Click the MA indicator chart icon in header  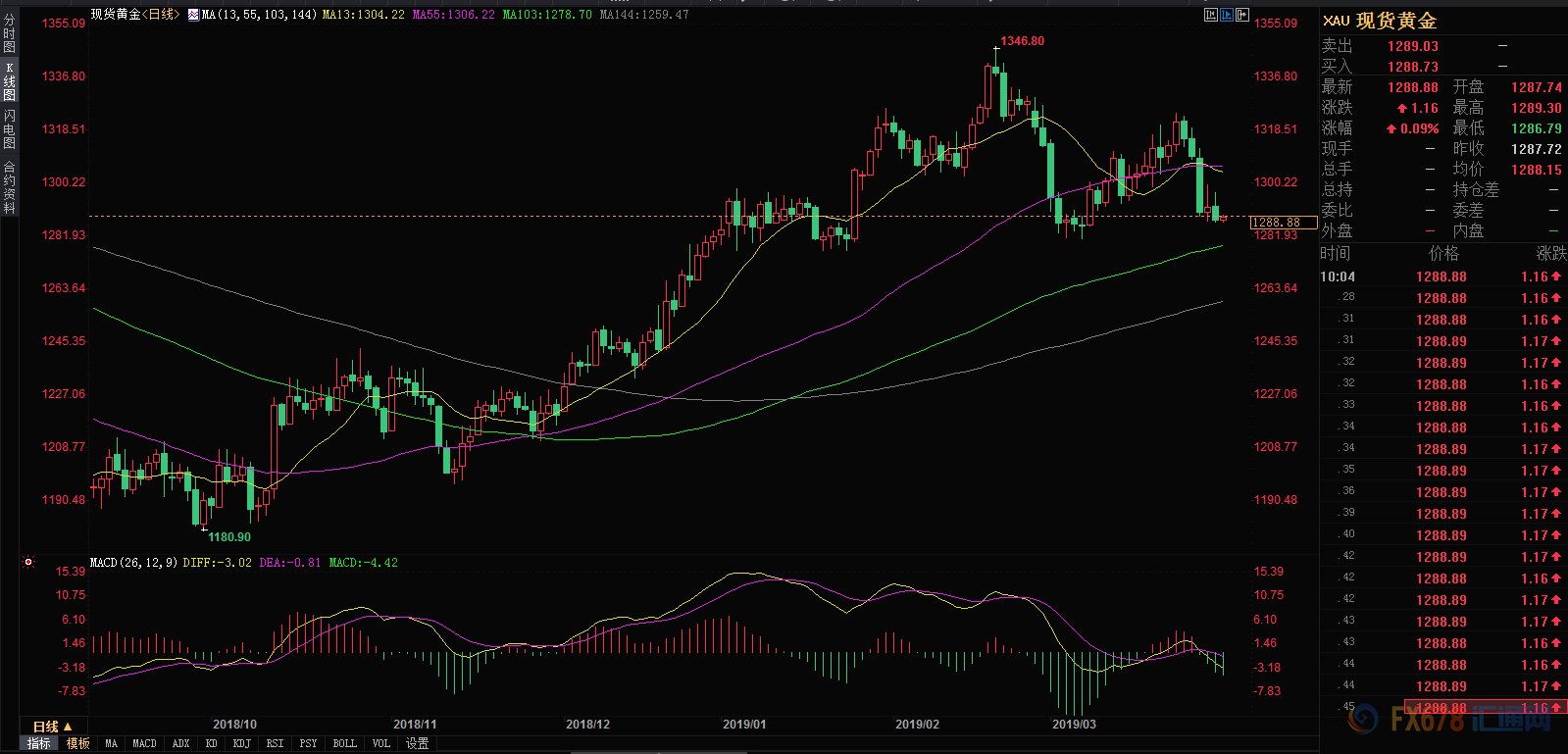(x=193, y=15)
